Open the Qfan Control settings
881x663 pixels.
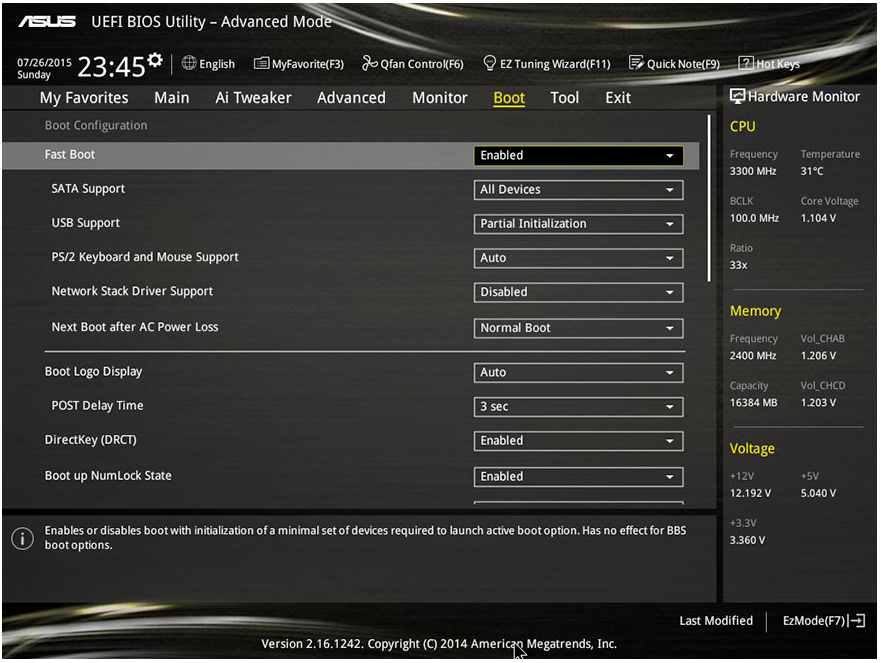[x=412, y=63]
